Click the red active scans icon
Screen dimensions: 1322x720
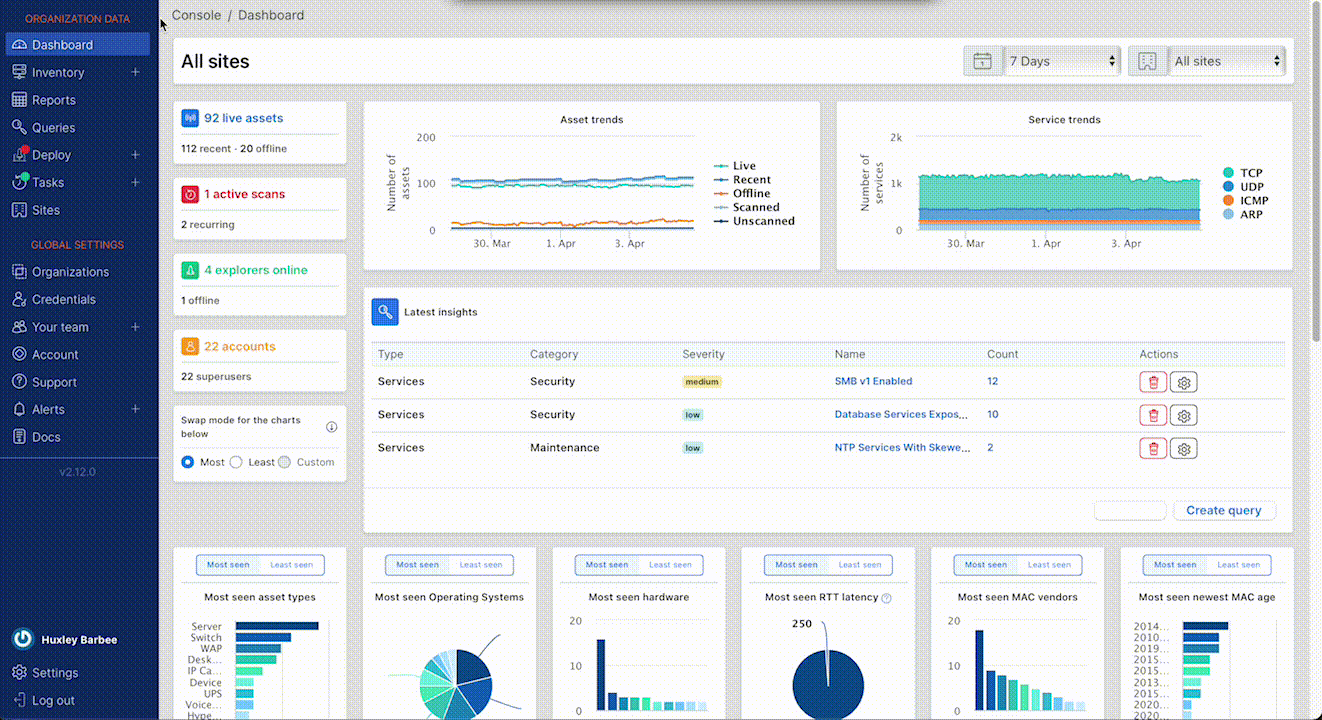pyautogui.click(x=190, y=194)
